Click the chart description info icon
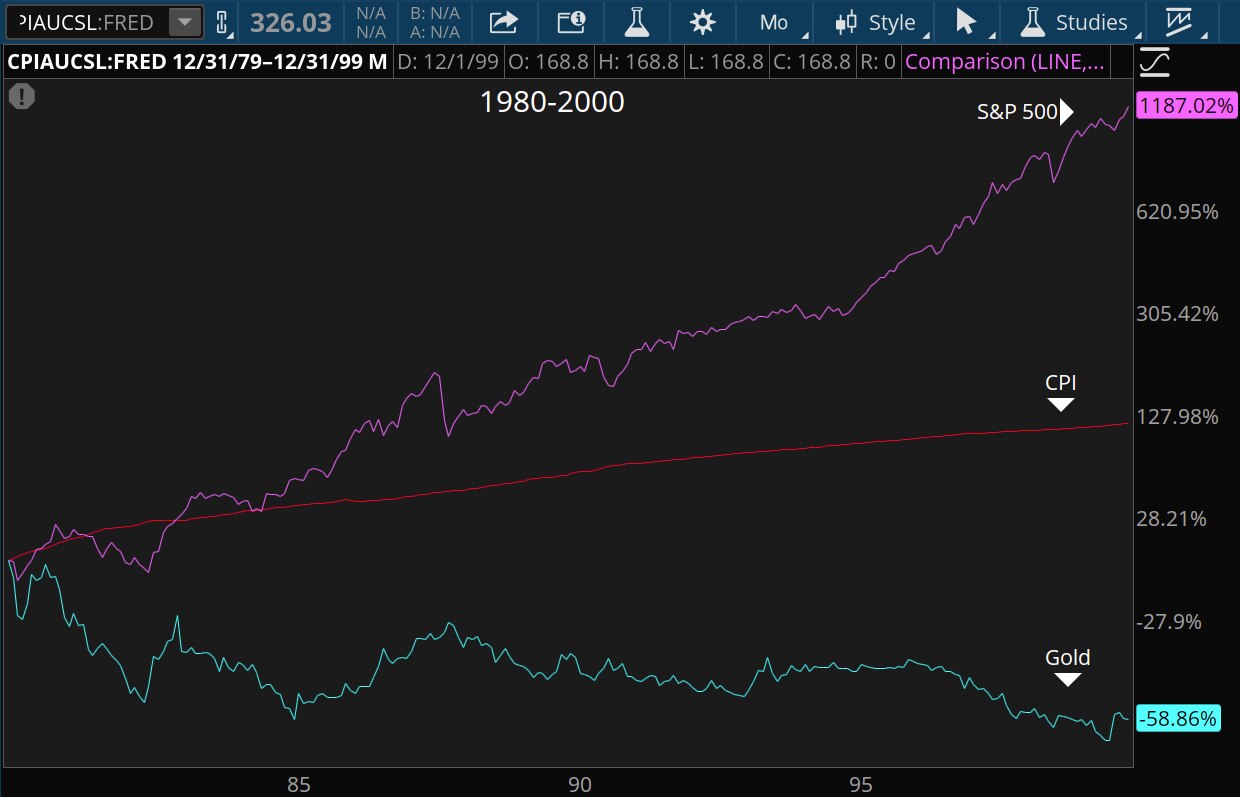This screenshot has height=797, width=1240. [570, 22]
